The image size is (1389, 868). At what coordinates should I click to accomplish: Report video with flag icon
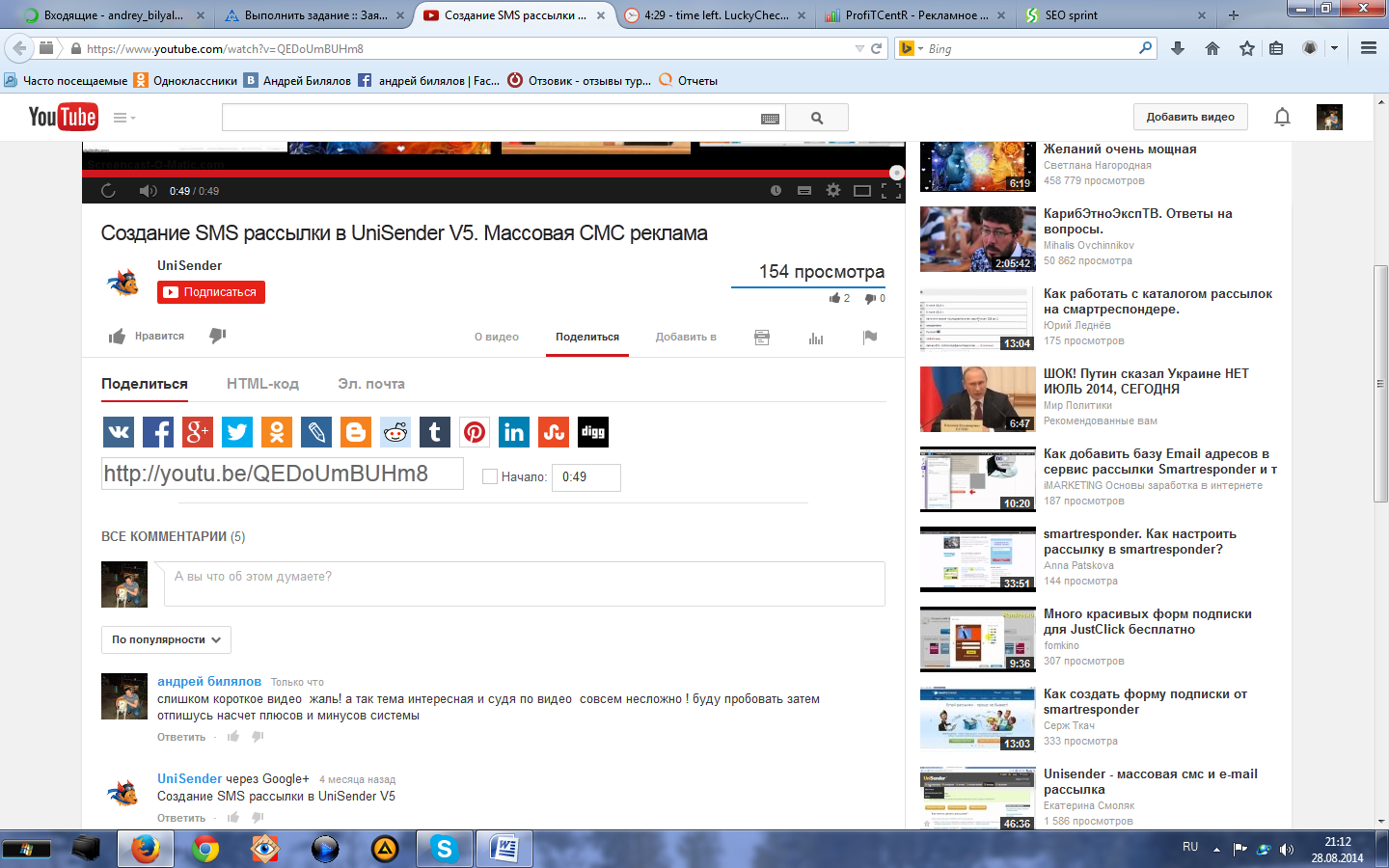point(870,337)
